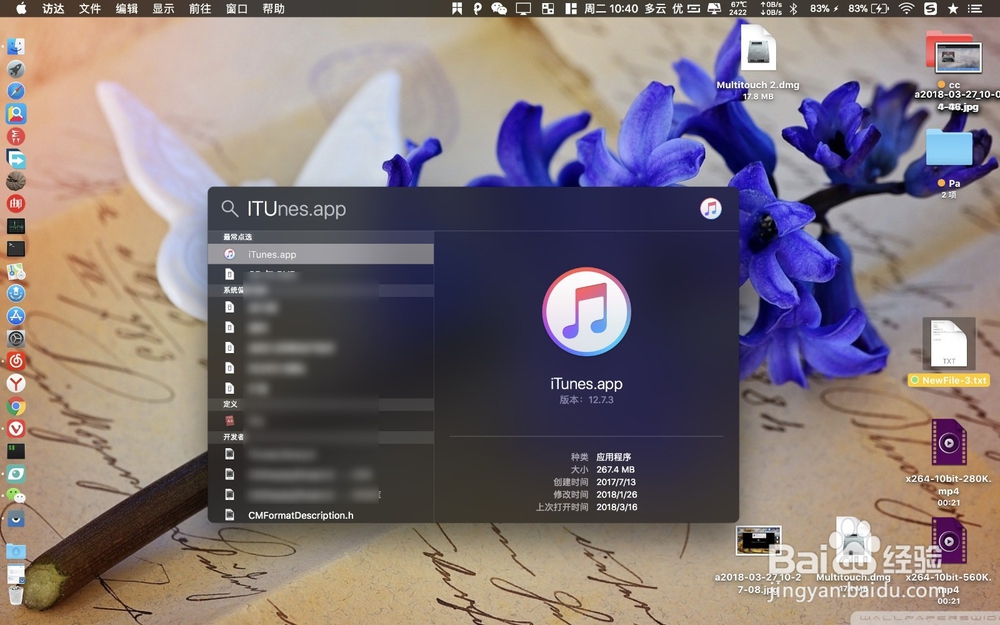Click CPU temperature 67℃ indicator

tap(739, 8)
